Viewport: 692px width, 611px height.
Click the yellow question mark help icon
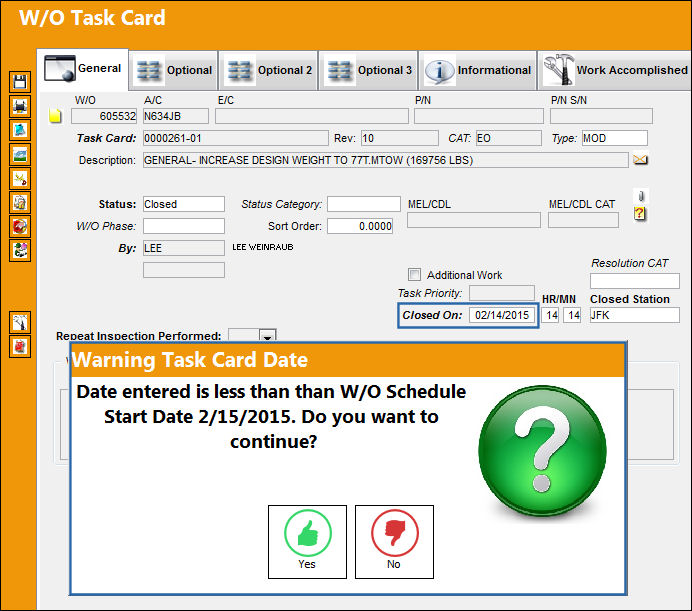pos(639,214)
